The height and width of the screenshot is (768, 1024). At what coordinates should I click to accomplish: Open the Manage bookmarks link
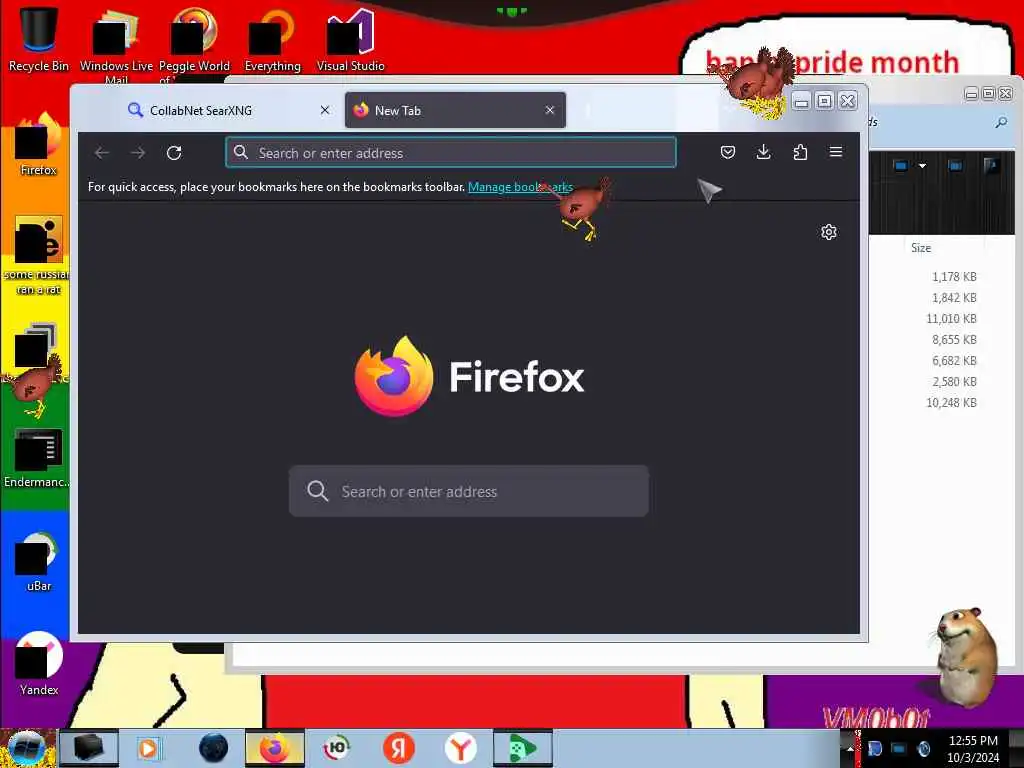pyautogui.click(x=520, y=187)
